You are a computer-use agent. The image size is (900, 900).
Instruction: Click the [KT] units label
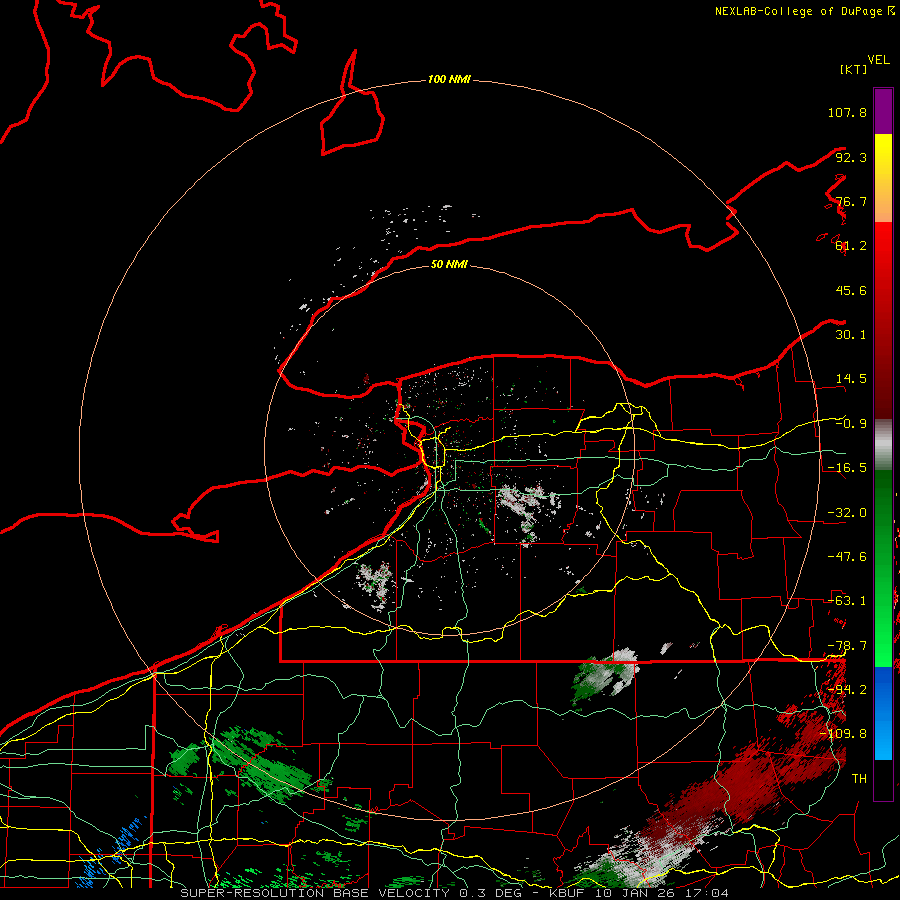click(854, 69)
